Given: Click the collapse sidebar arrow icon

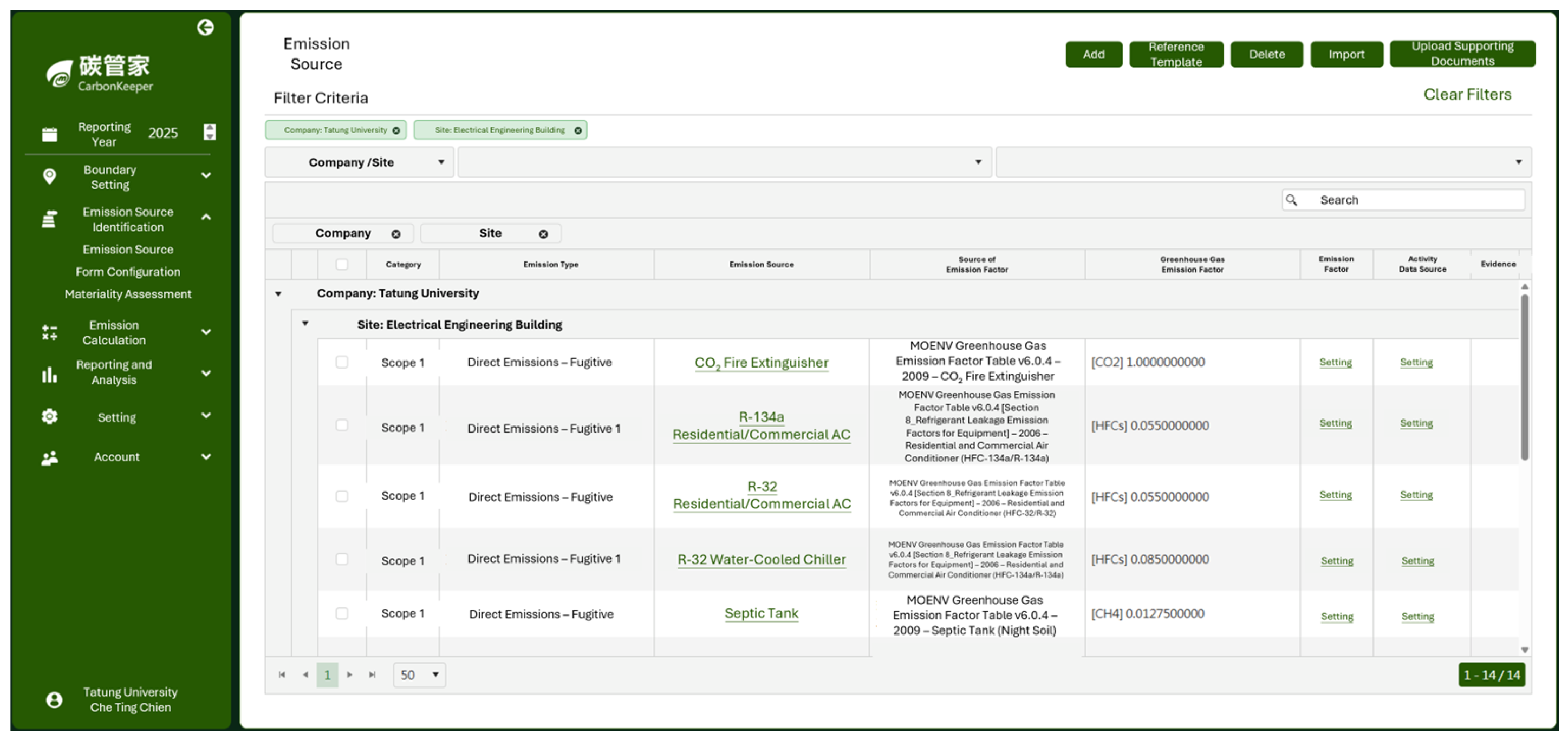Looking at the screenshot, I should [205, 28].
